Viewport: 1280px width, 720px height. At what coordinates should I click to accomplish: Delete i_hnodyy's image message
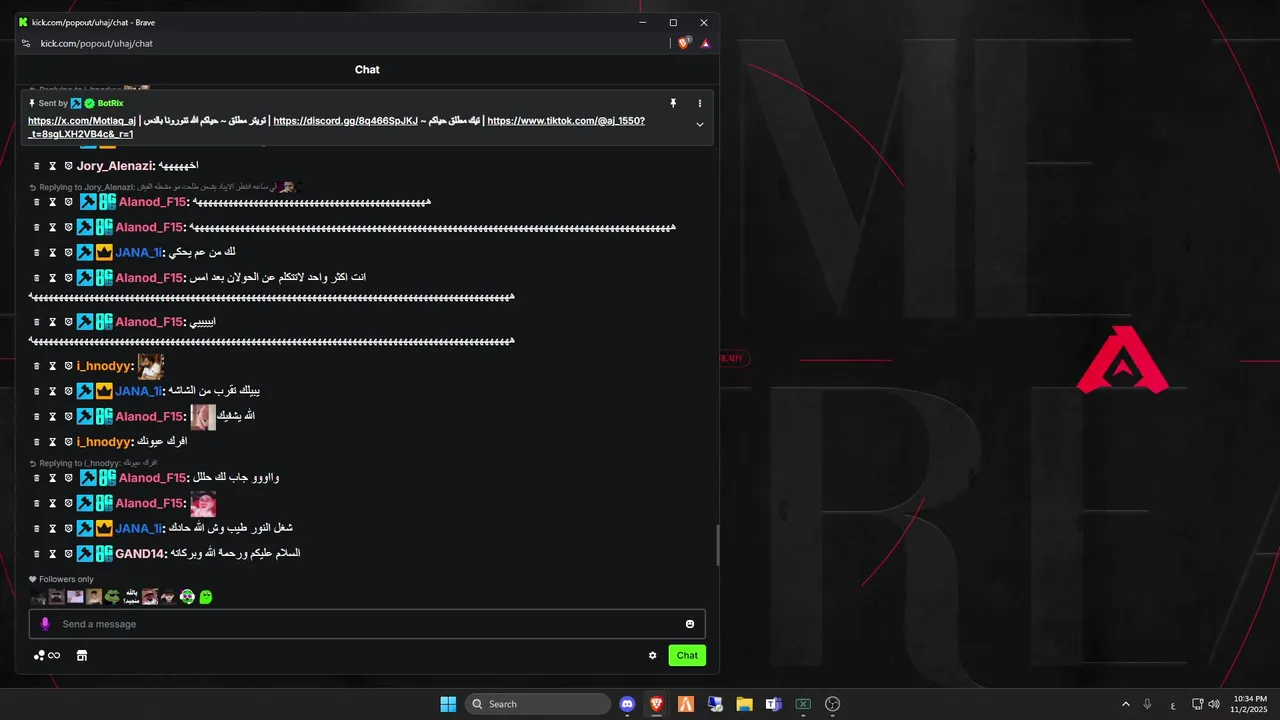37,367
